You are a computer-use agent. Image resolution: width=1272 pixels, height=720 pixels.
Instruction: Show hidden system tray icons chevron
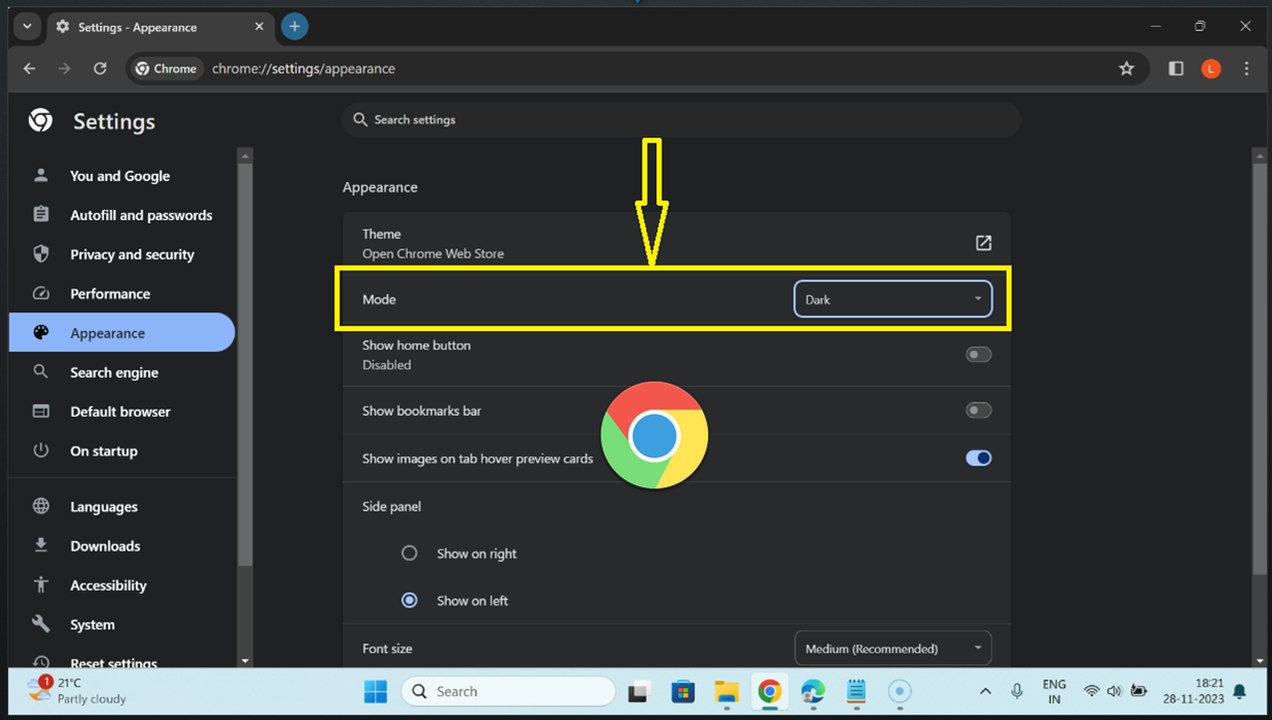985,691
